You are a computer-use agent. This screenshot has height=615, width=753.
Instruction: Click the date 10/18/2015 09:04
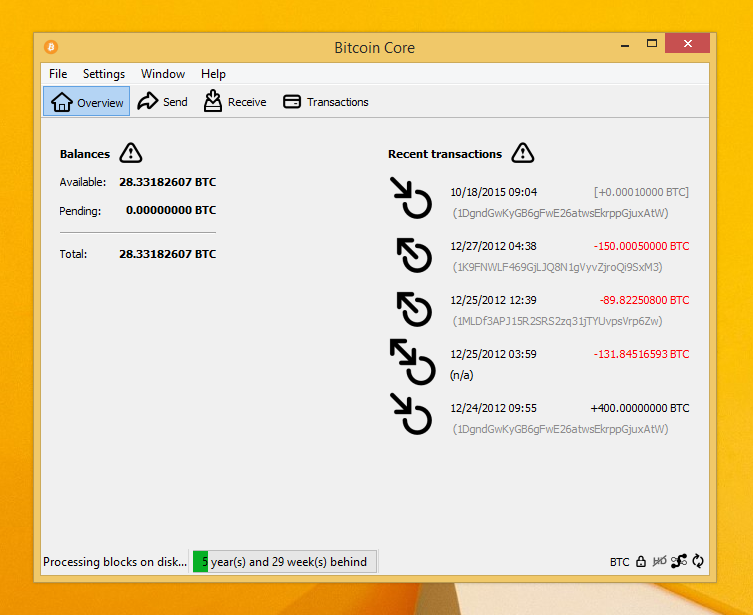point(494,193)
